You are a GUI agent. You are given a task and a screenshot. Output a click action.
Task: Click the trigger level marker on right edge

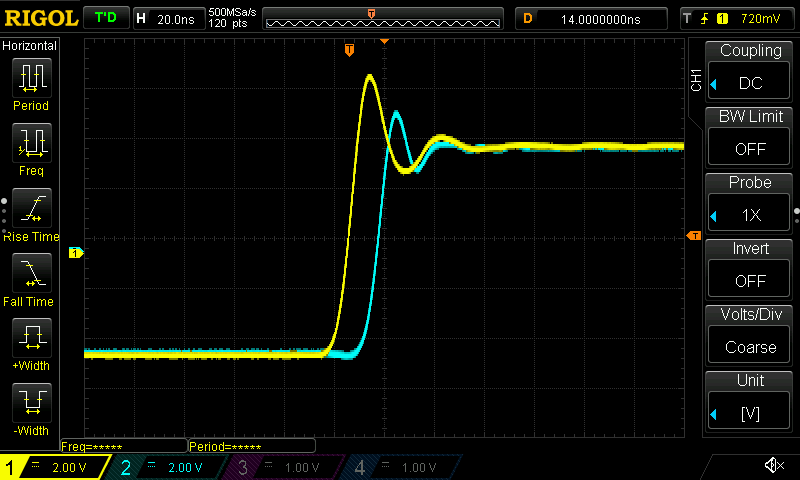pyautogui.click(x=694, y=236)
